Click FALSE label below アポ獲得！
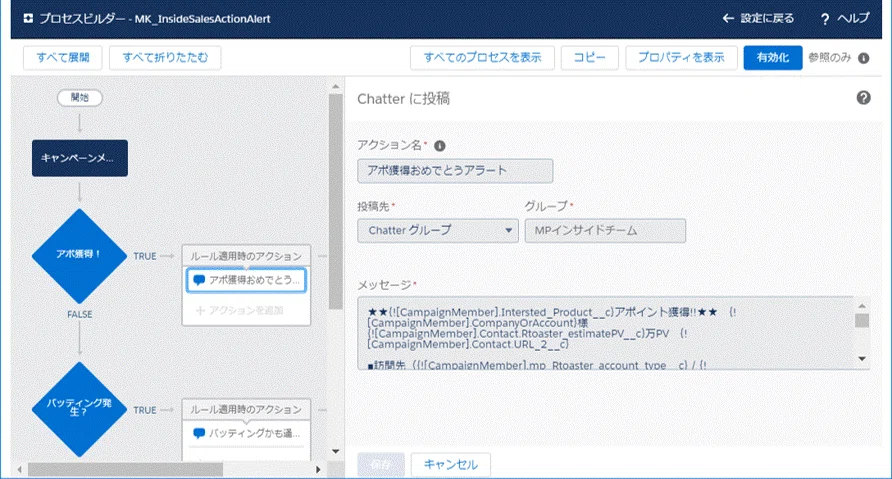892x479 pixels. [x=80, y=315]
